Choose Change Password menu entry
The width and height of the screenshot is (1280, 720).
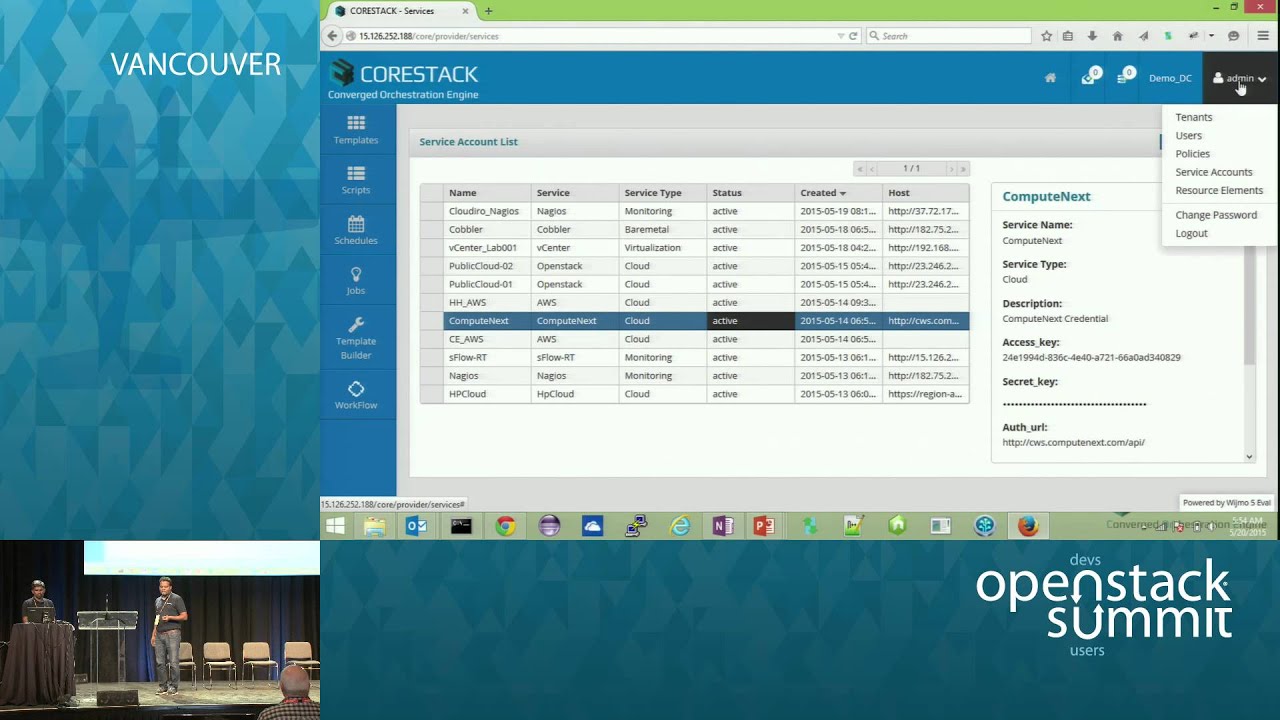coord(1216,215)
